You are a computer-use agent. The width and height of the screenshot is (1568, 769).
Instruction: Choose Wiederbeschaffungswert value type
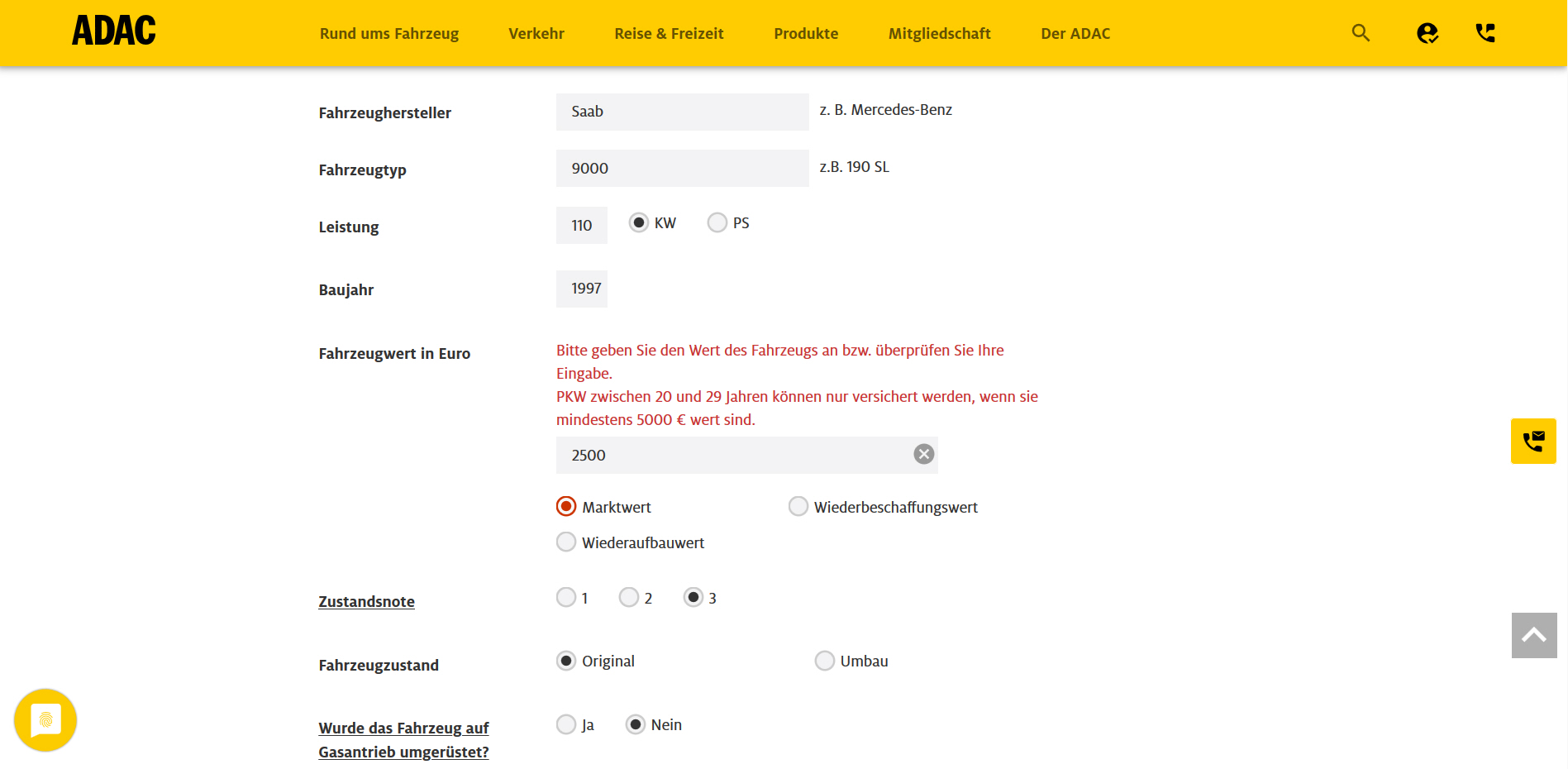pos(798,506)
